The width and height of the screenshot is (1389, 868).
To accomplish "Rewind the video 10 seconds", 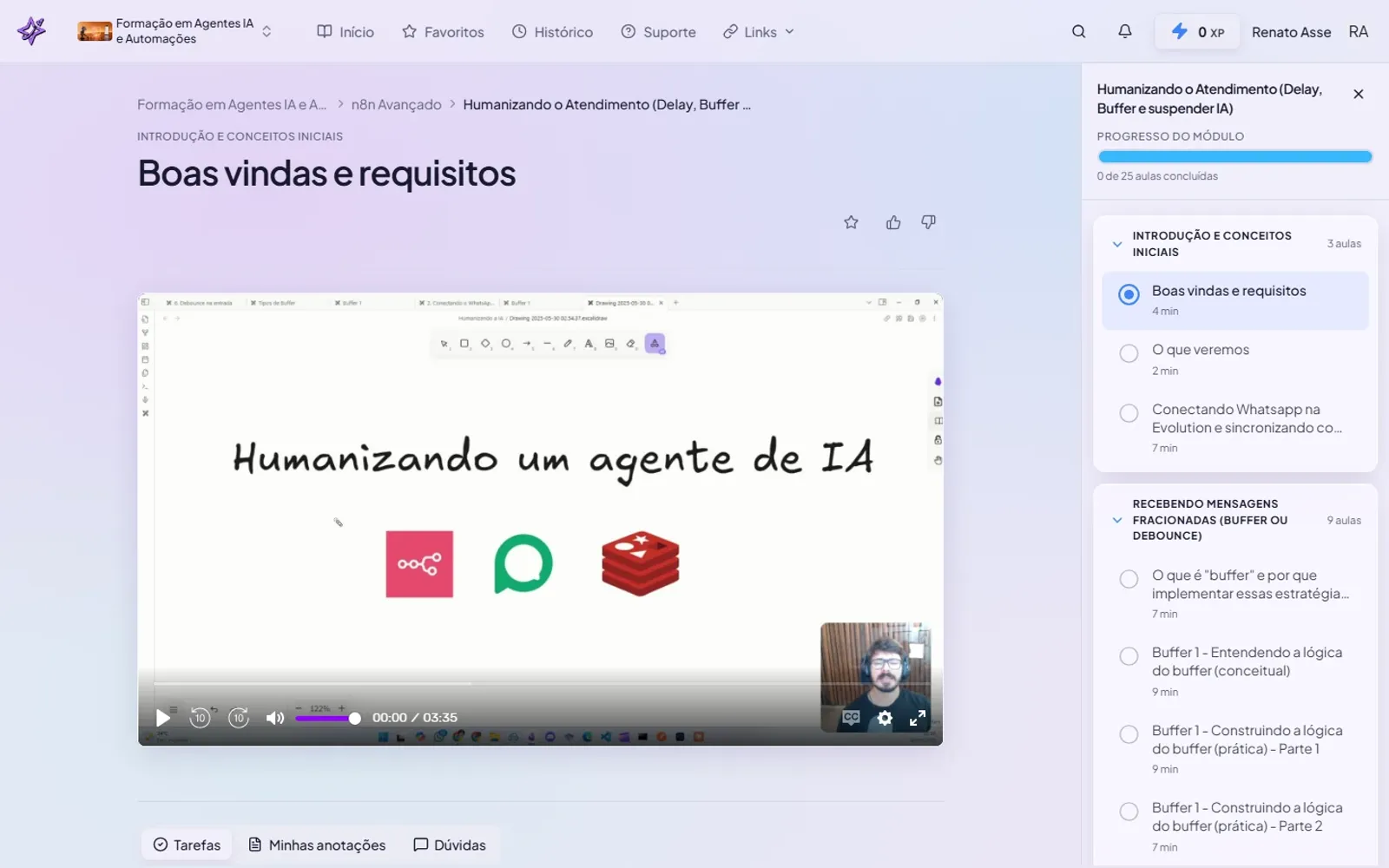I will (x=201, y=718).
